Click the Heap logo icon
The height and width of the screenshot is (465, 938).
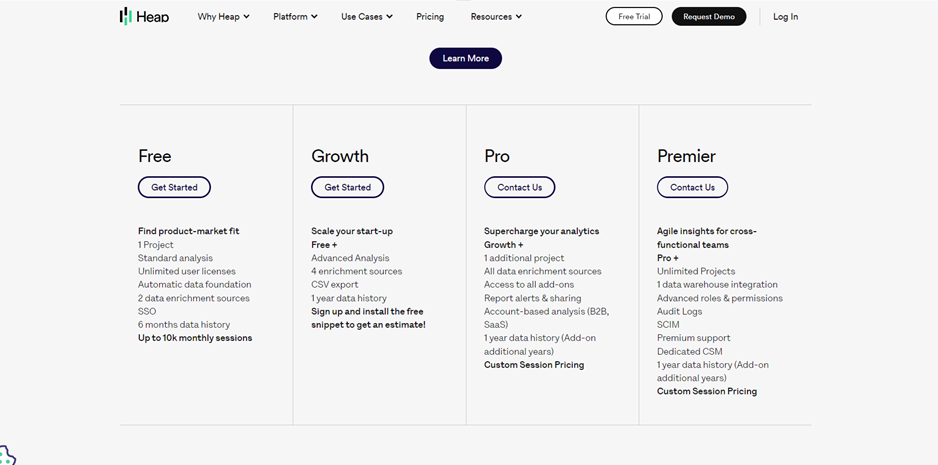(126, 16)
